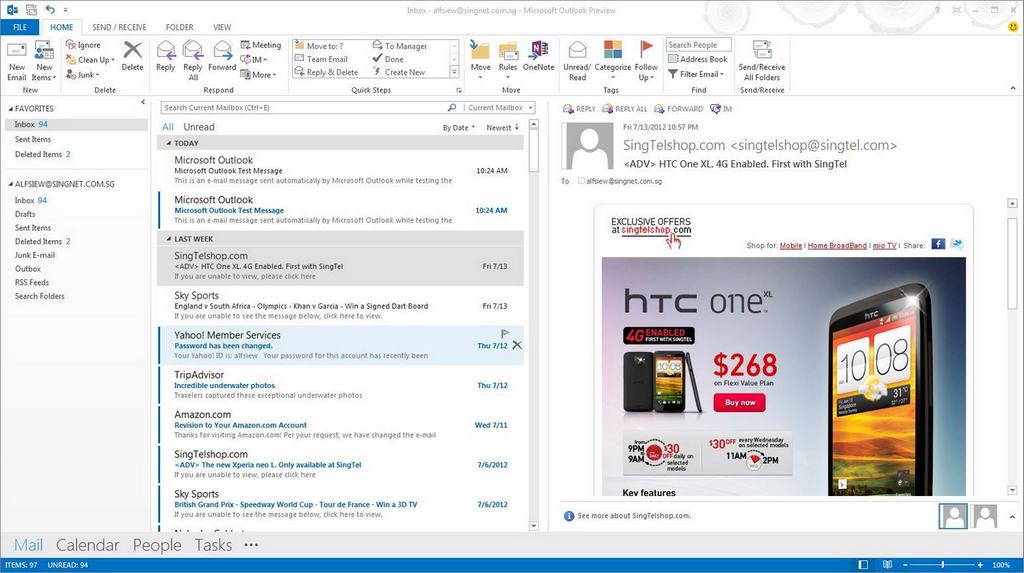
Task: Click FORWARD in the reading pane
Action: [x=678, y=109]
